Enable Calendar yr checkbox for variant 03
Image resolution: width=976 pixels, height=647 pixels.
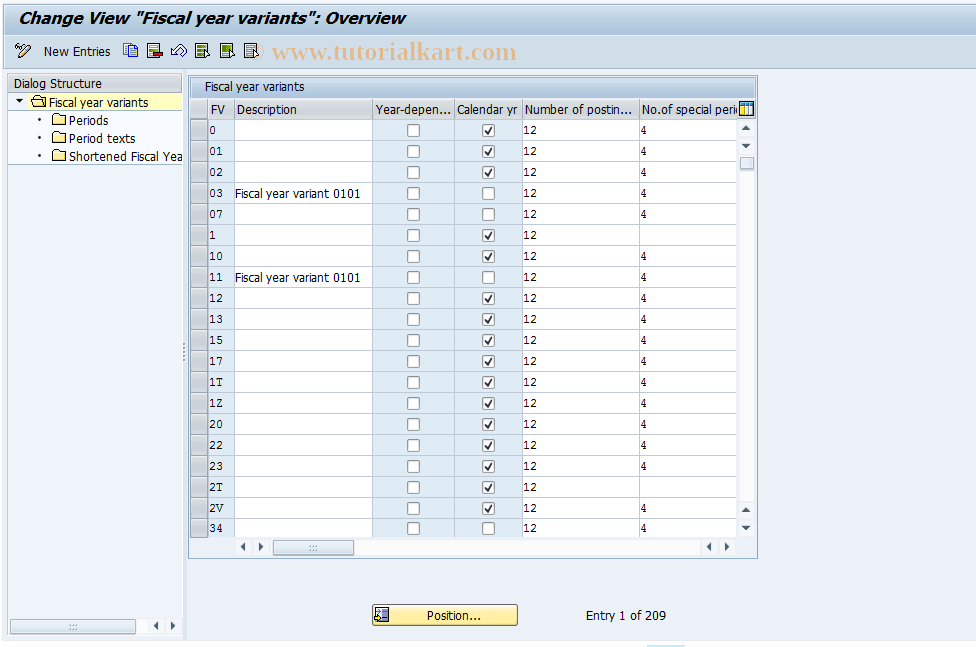point(487,192)
